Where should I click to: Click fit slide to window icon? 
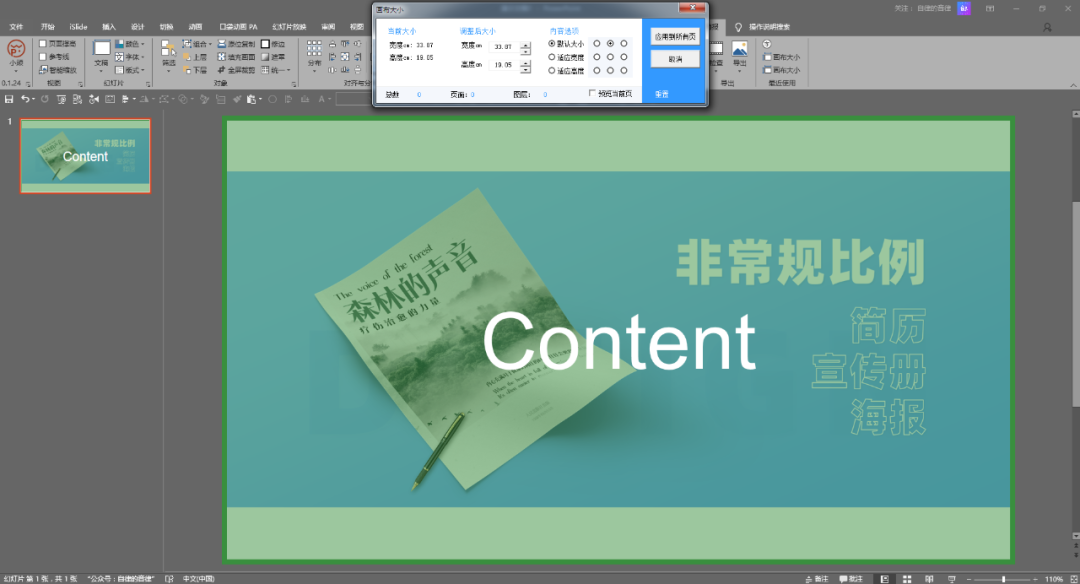[1073, 579]
